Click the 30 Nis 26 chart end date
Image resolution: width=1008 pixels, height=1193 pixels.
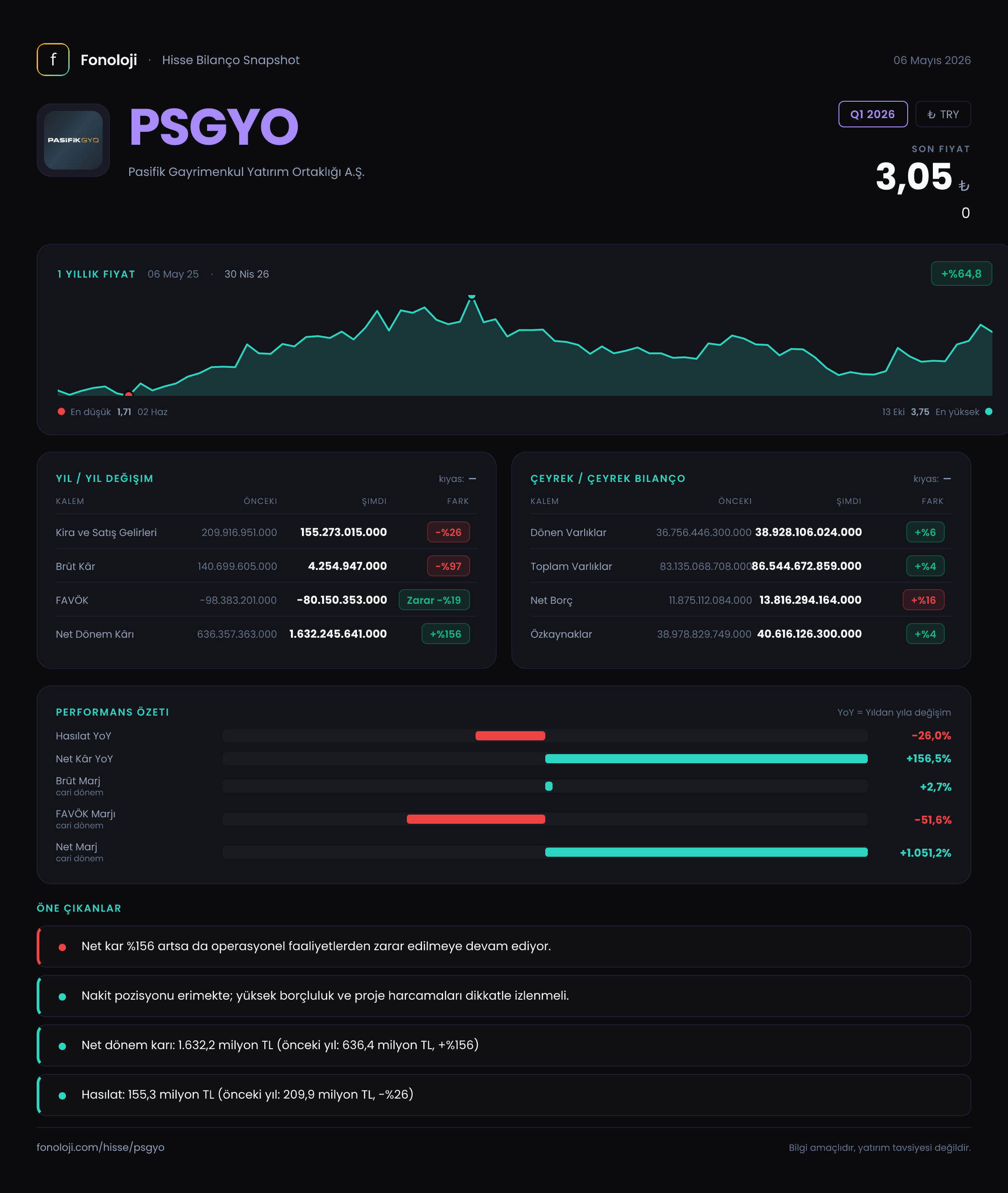[x=247, y=274]
